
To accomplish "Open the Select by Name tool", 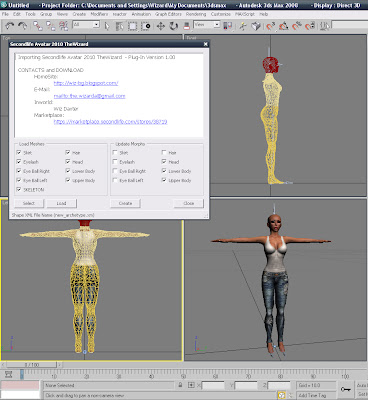I will [x=119, y=26].
